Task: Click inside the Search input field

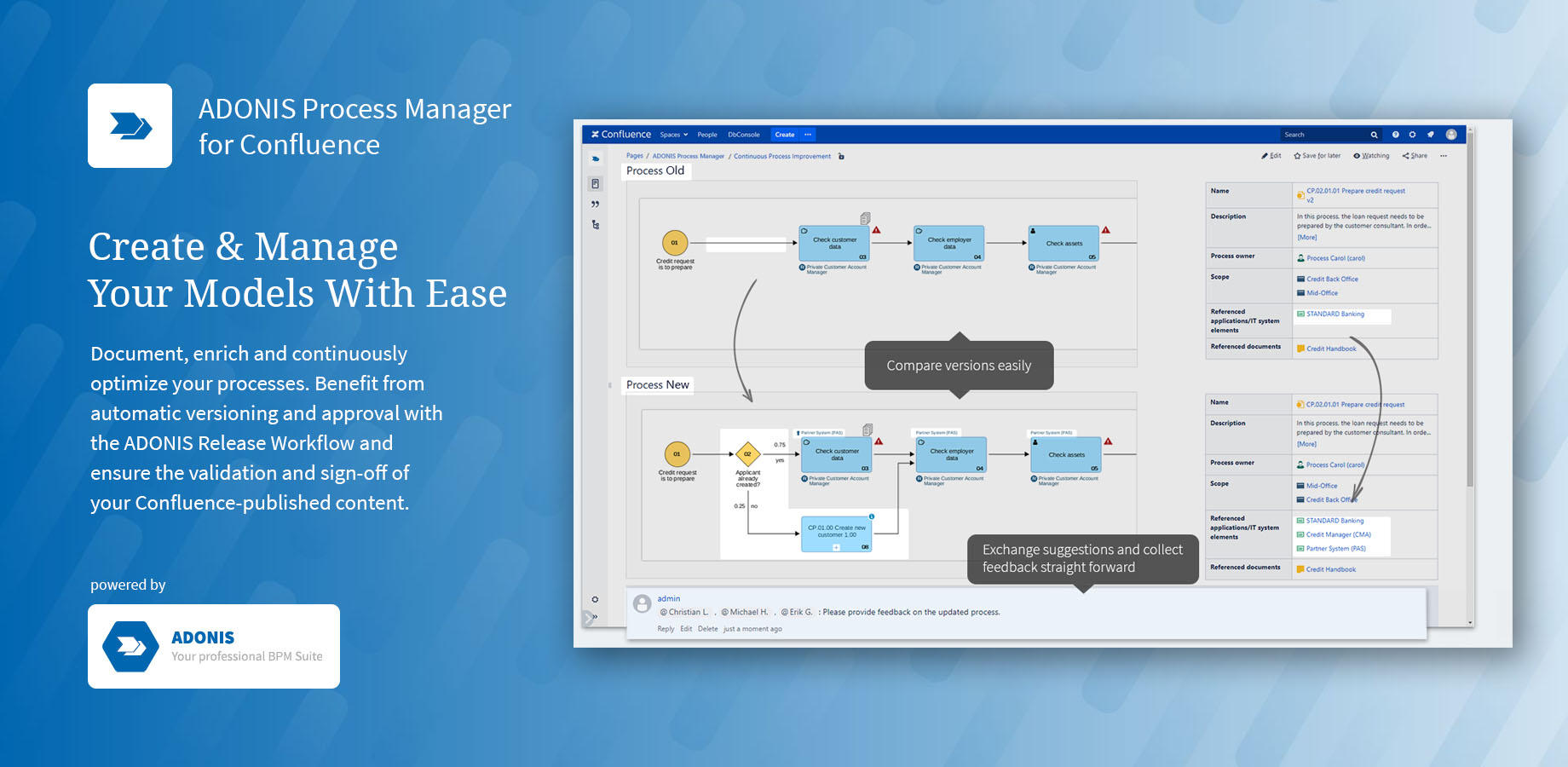Action: 1321,135
